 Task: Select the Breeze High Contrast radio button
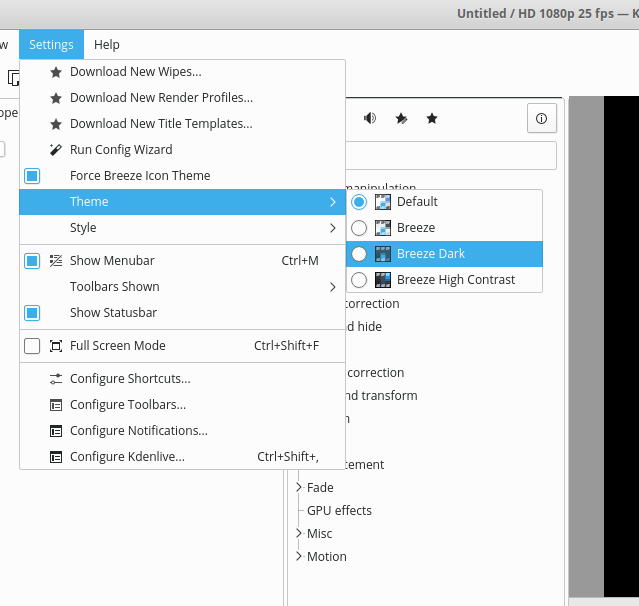359,280
